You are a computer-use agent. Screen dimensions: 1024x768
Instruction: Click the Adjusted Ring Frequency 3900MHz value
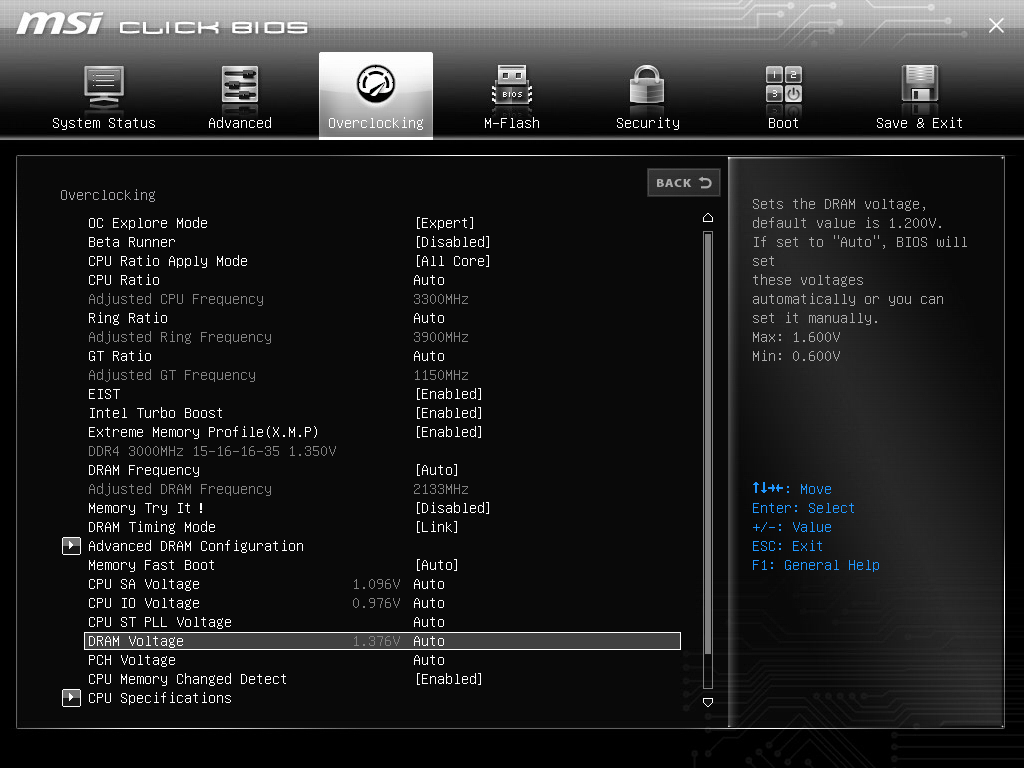pos(441,337)
